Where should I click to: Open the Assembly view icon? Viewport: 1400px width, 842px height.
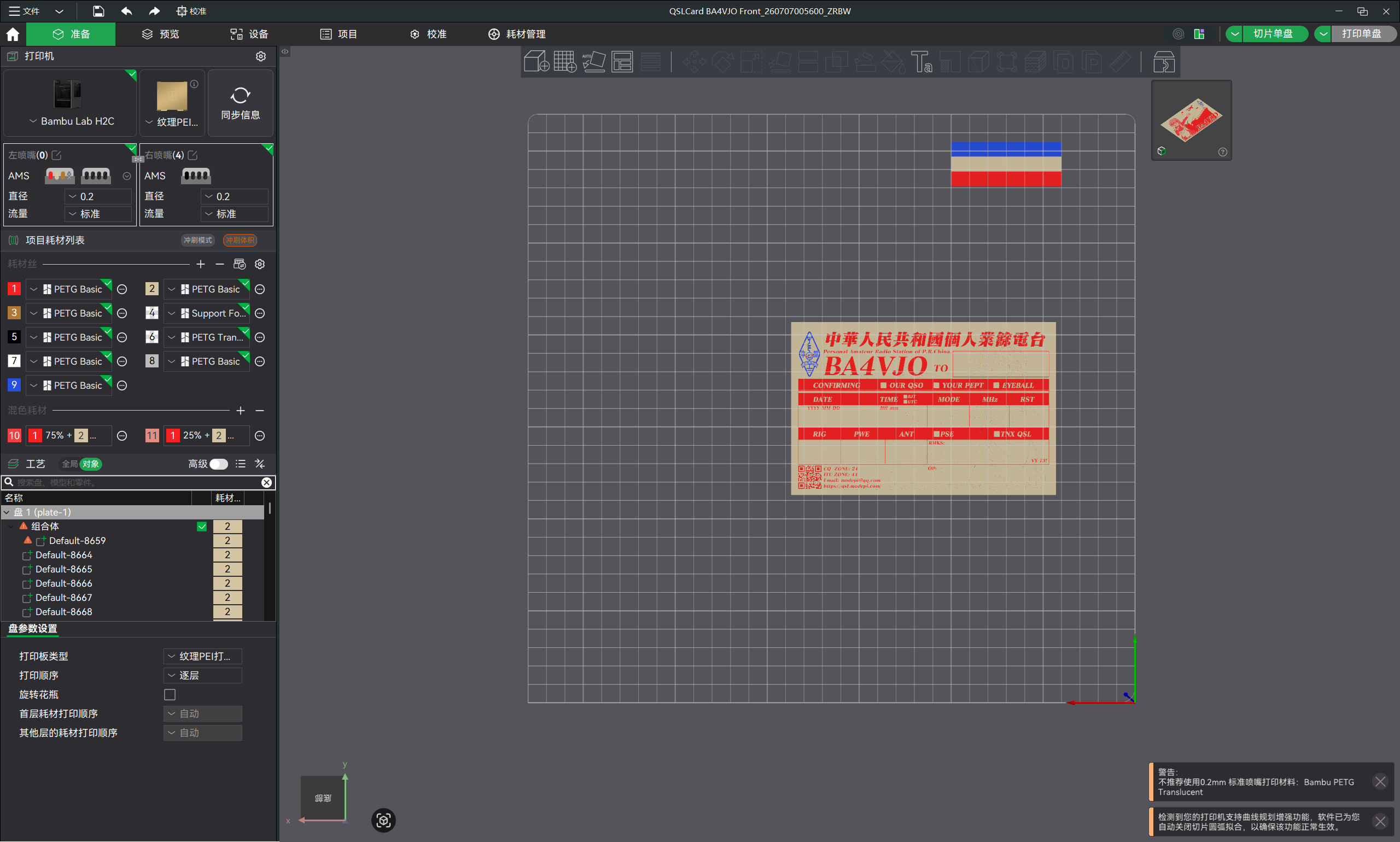pyautogui.click(x=1164, y=61)
